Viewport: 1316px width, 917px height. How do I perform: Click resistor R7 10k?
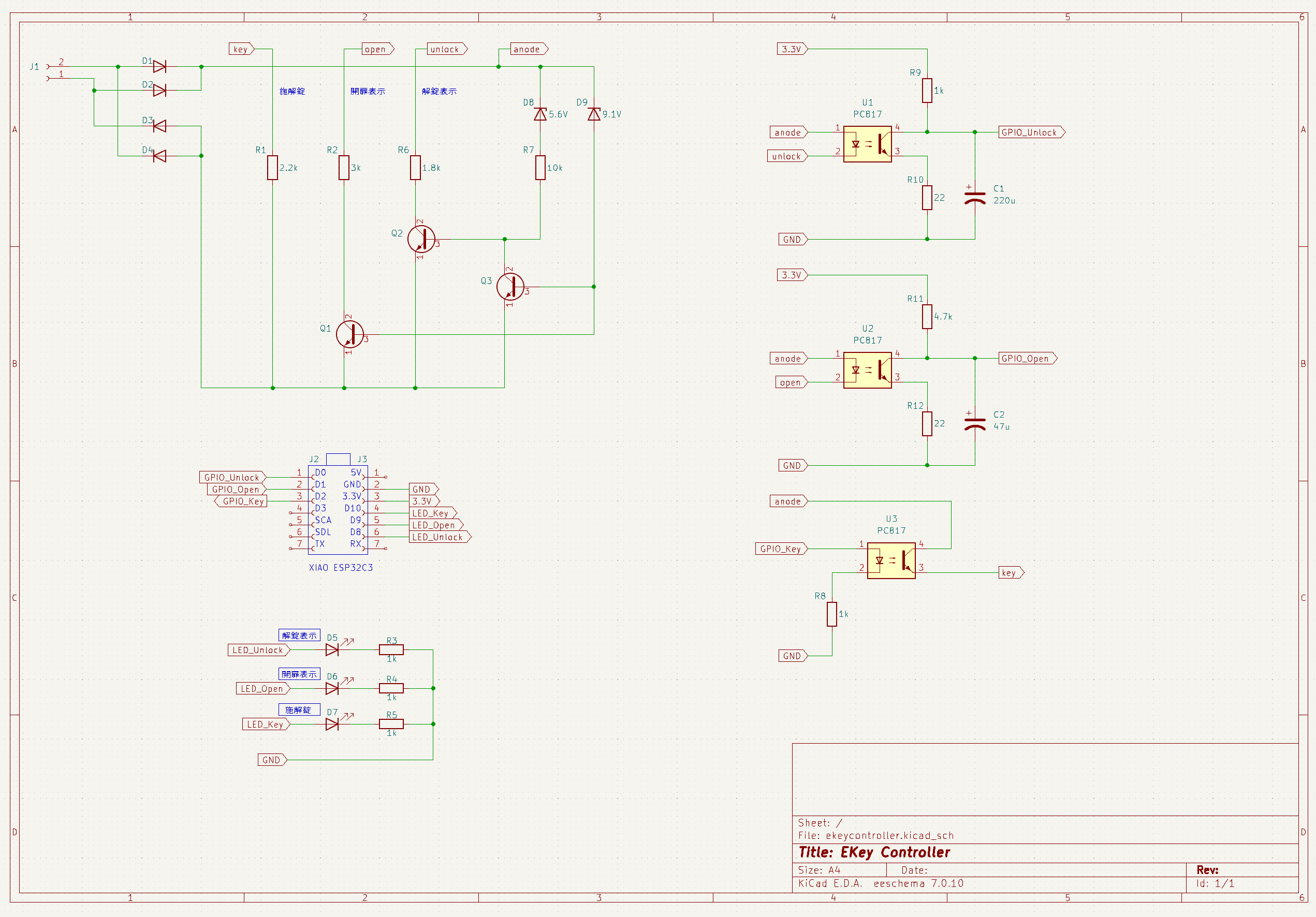(540, 168)
